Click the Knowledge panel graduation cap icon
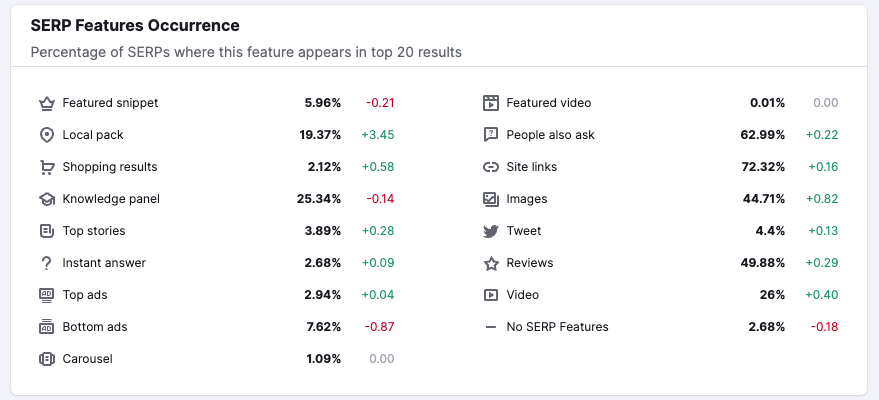 point(46,199)
